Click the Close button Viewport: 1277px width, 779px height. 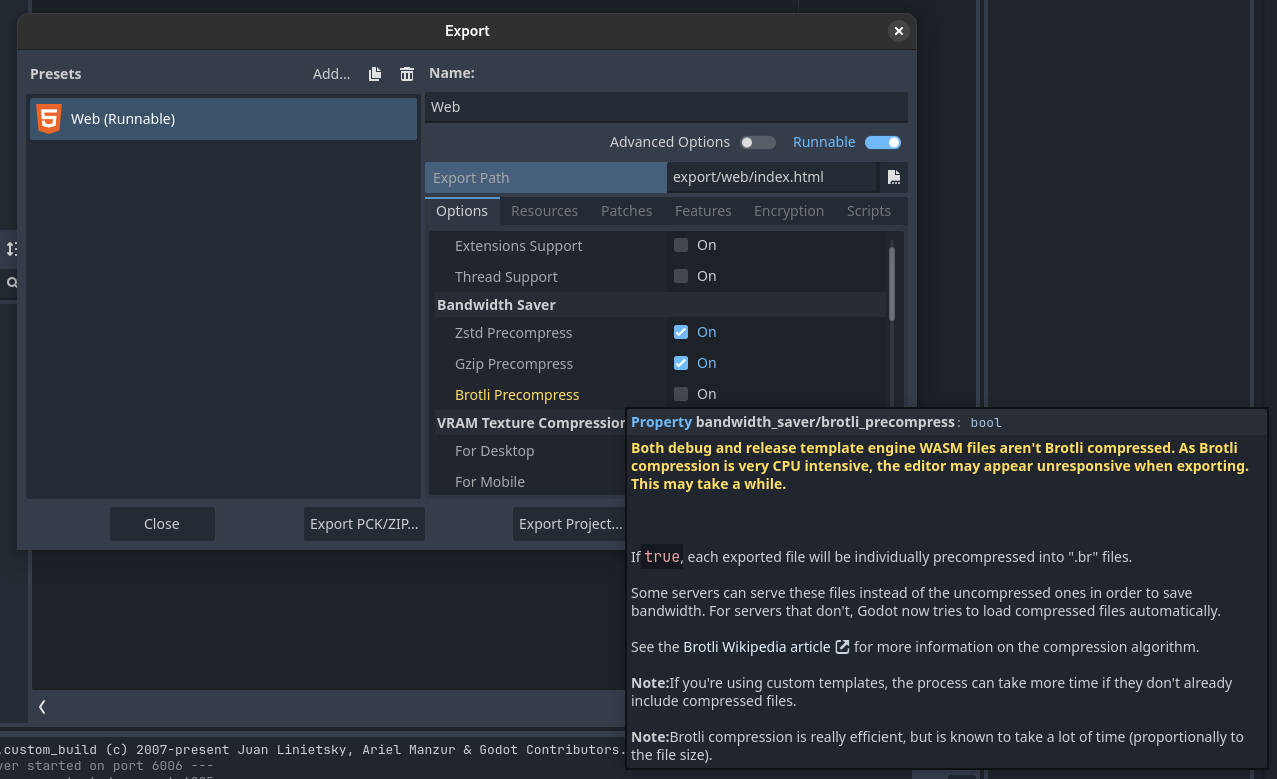point(162,524)
